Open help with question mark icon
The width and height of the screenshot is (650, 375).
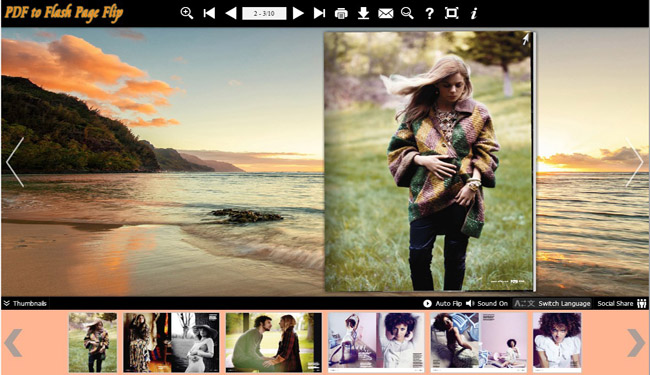tap(429, 14)
